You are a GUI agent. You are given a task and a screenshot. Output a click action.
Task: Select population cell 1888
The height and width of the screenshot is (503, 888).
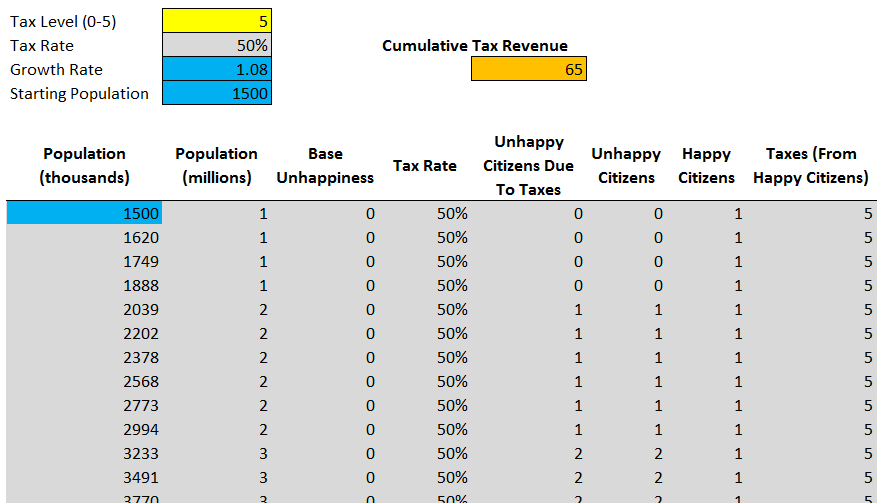[84, 285]
